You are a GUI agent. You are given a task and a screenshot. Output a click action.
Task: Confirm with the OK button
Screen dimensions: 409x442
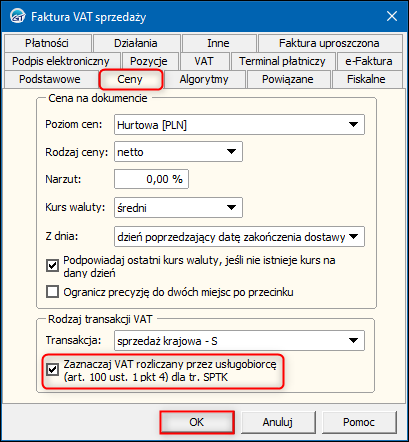point(197,422)
